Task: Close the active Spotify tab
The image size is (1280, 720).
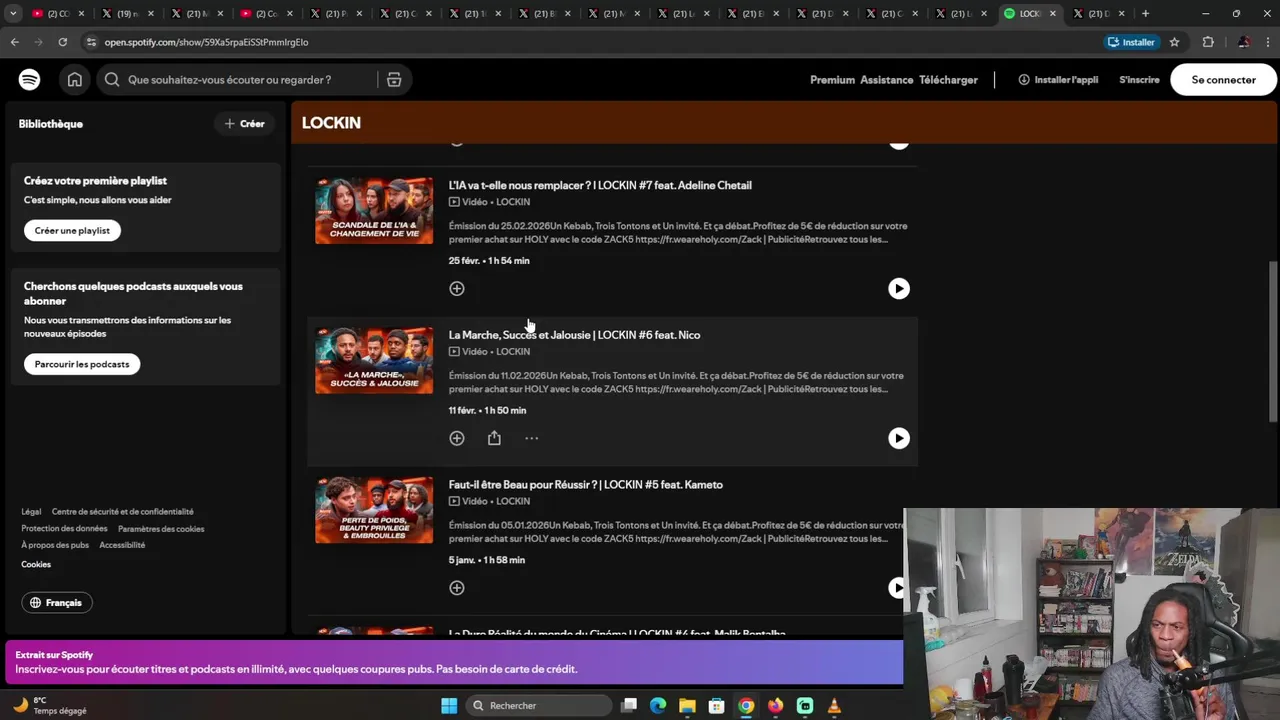Action: [x=1053, y=14]
